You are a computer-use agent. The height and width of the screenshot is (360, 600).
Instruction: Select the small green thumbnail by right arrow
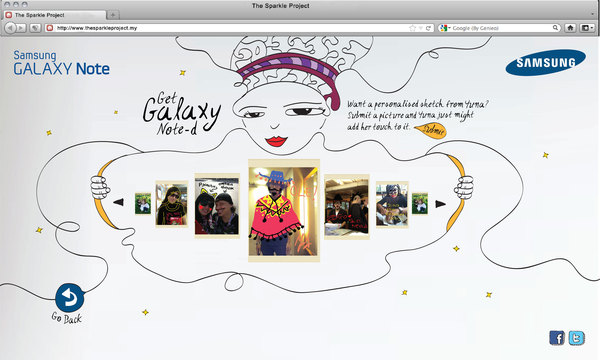click(420, 204)
